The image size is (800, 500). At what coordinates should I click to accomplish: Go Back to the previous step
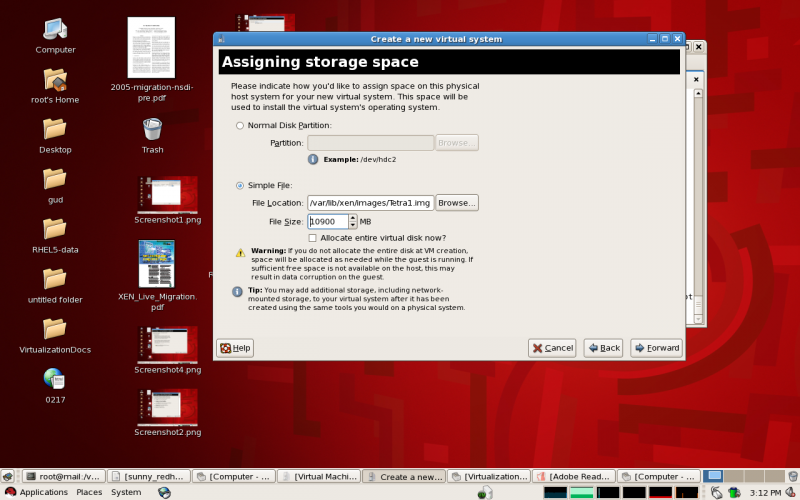(604, 348)
